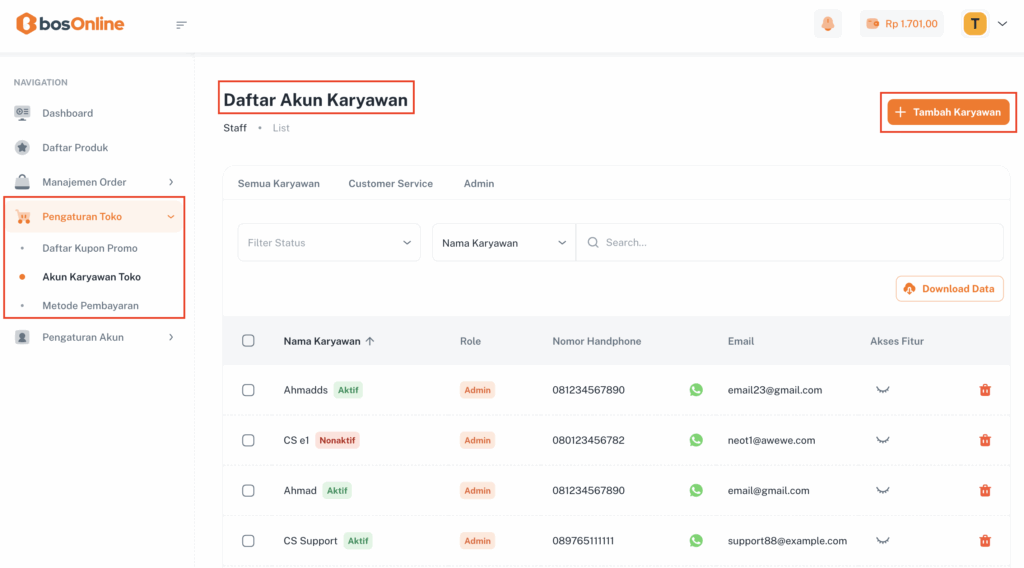Open WhatsApp chat for CS Support
Screen dimensions: 1024x568
coord(696,541)
